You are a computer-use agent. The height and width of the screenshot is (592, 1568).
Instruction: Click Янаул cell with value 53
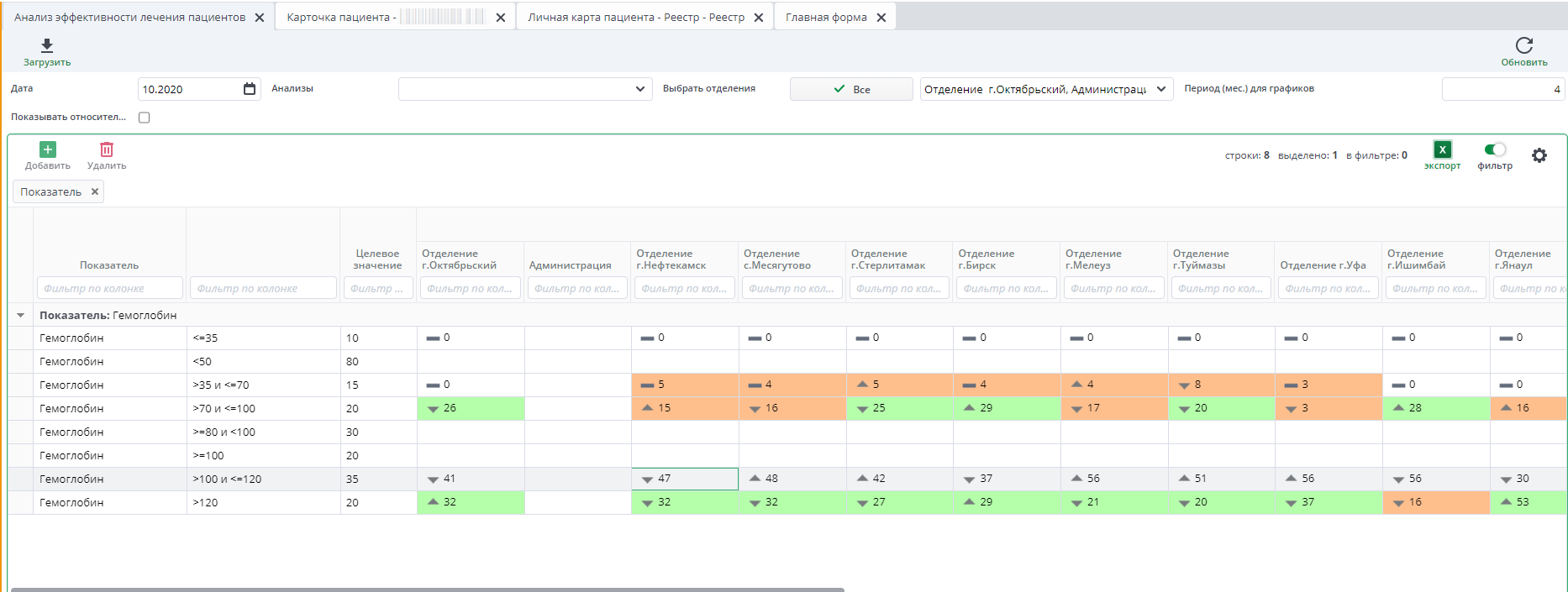[x=1529, y=502]
